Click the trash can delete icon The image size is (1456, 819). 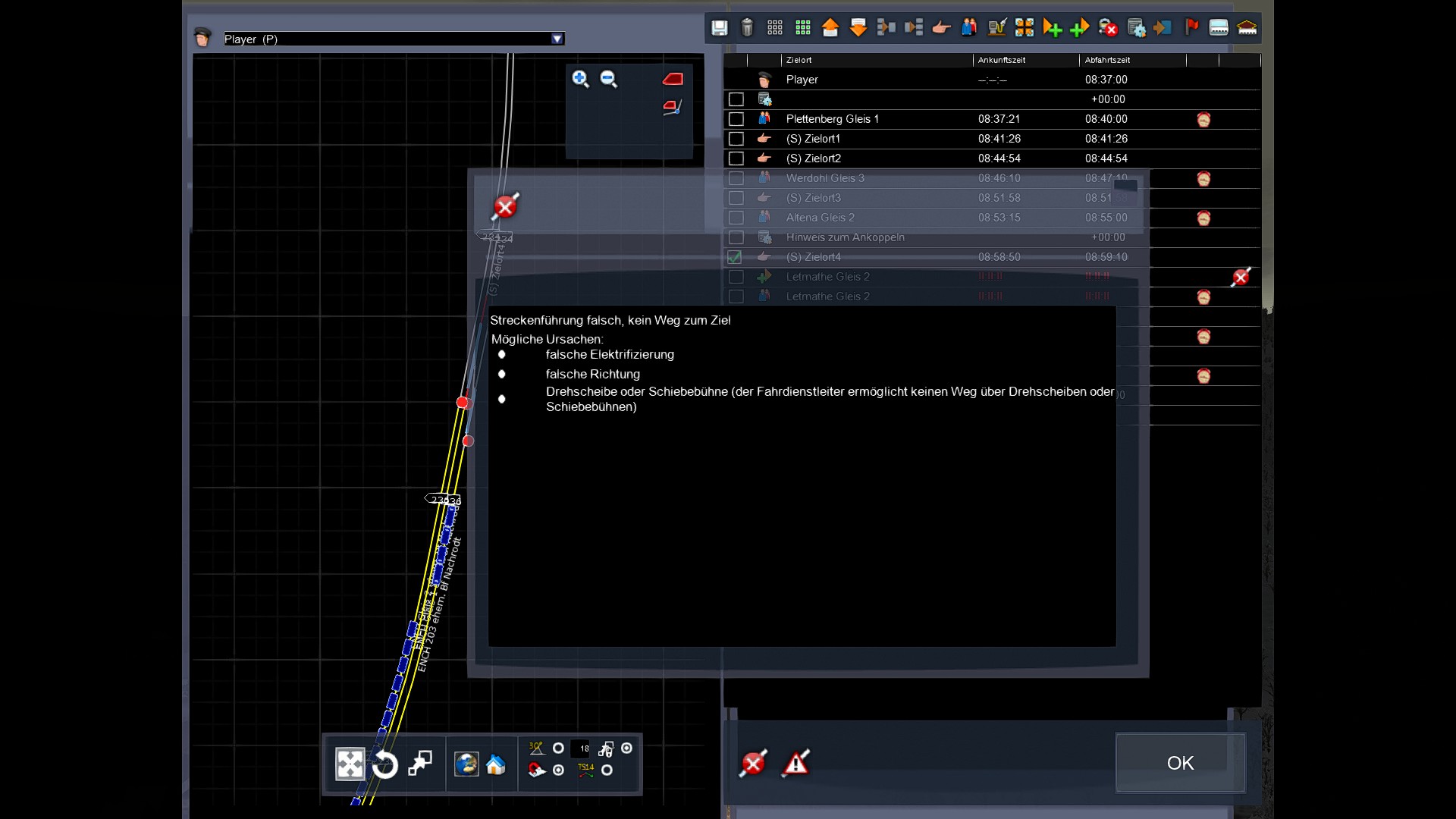tap(747, 28)
